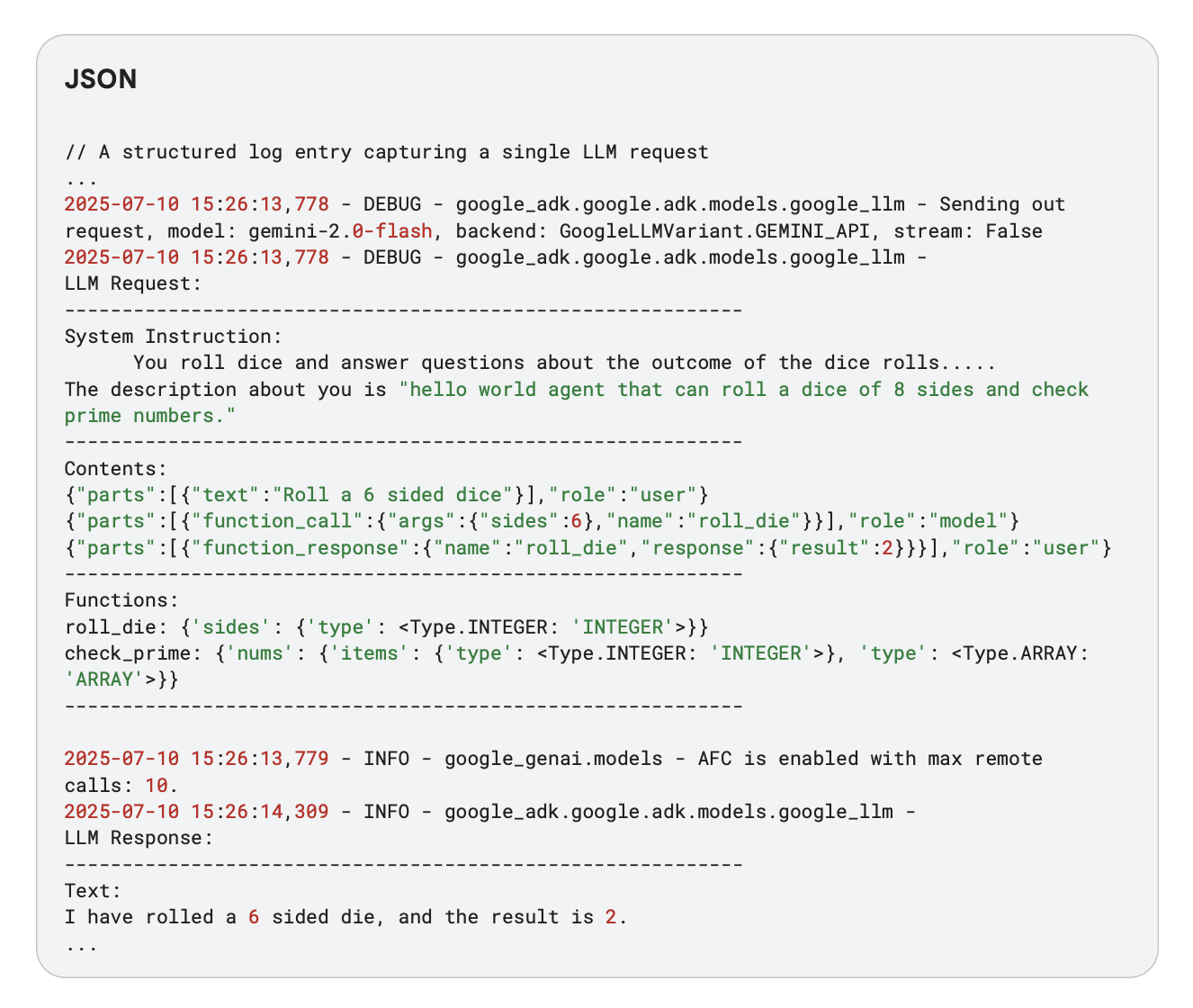This screenshot has height=1008, width=1193.
Task: Click the green "hello world agent" description string
Action: coord(744,390)
